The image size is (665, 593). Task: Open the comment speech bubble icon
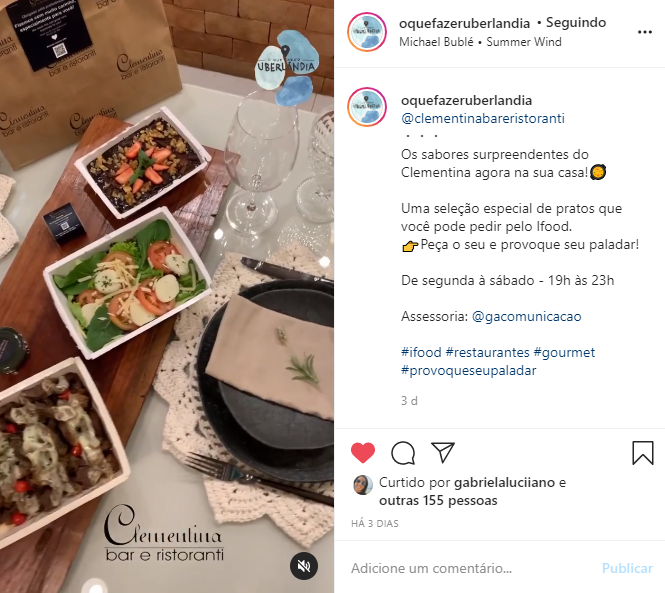click(403, 453)
